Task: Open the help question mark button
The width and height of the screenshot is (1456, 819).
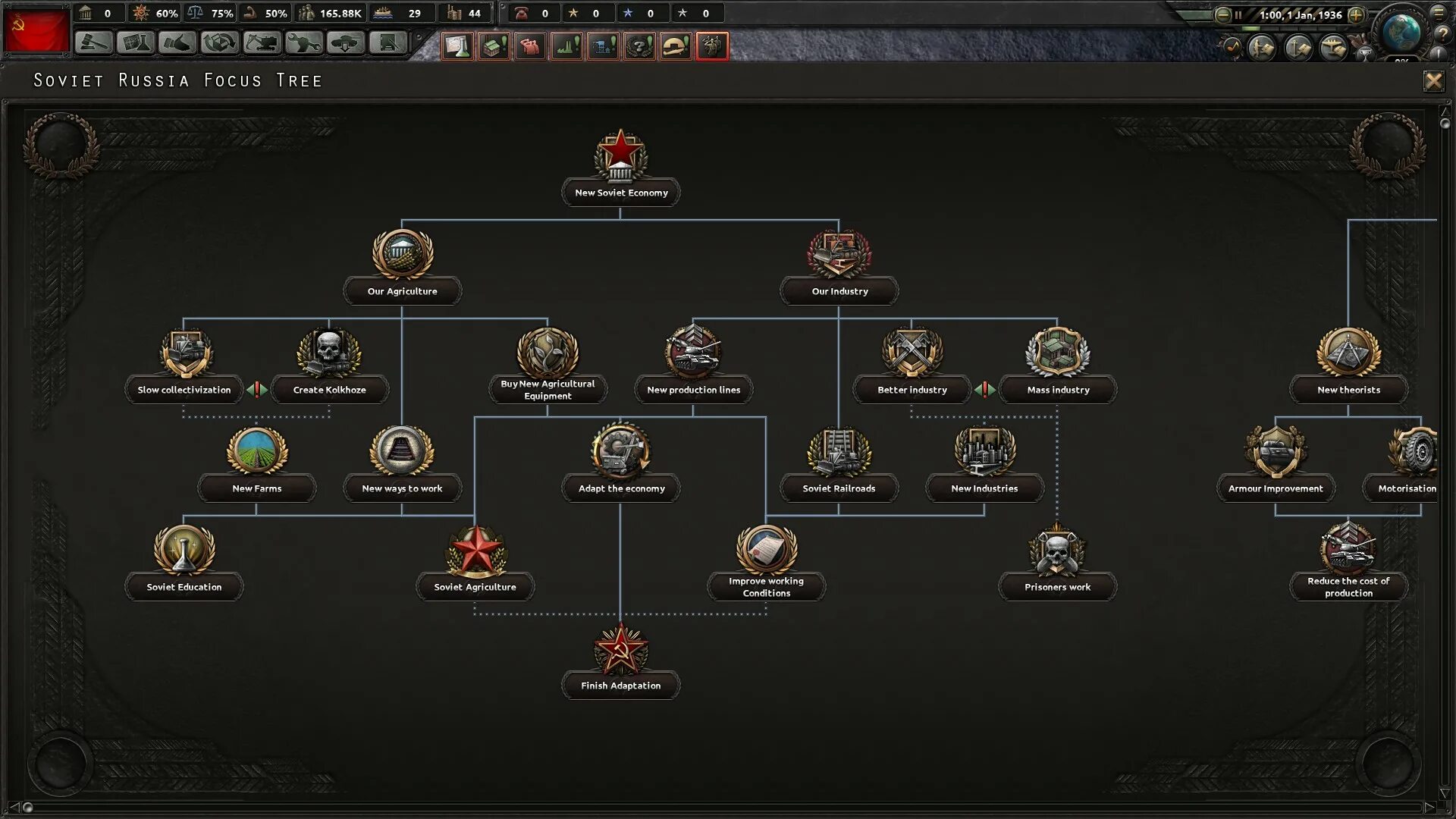Action: pos(1443,34)
